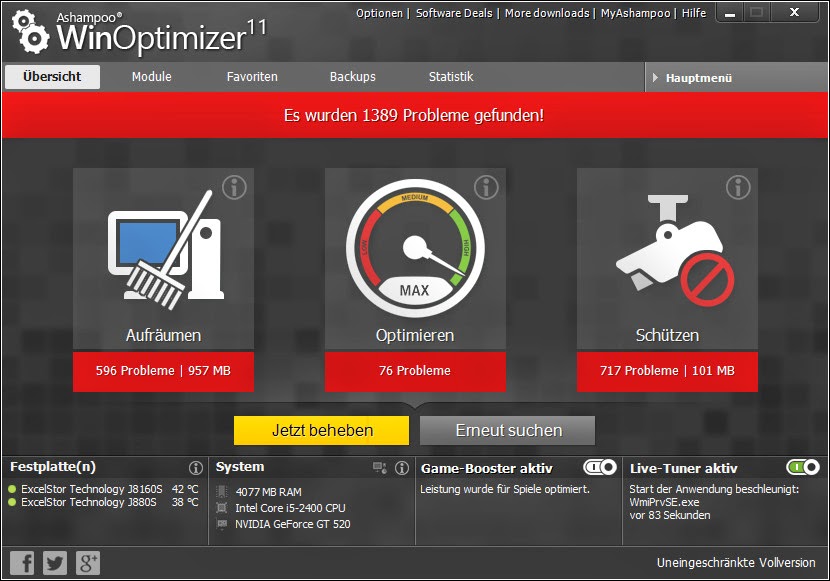Click the Jetzt beheben button
Image resolution: width=830 pixels, height=581 pixels.
coord(321,430)
